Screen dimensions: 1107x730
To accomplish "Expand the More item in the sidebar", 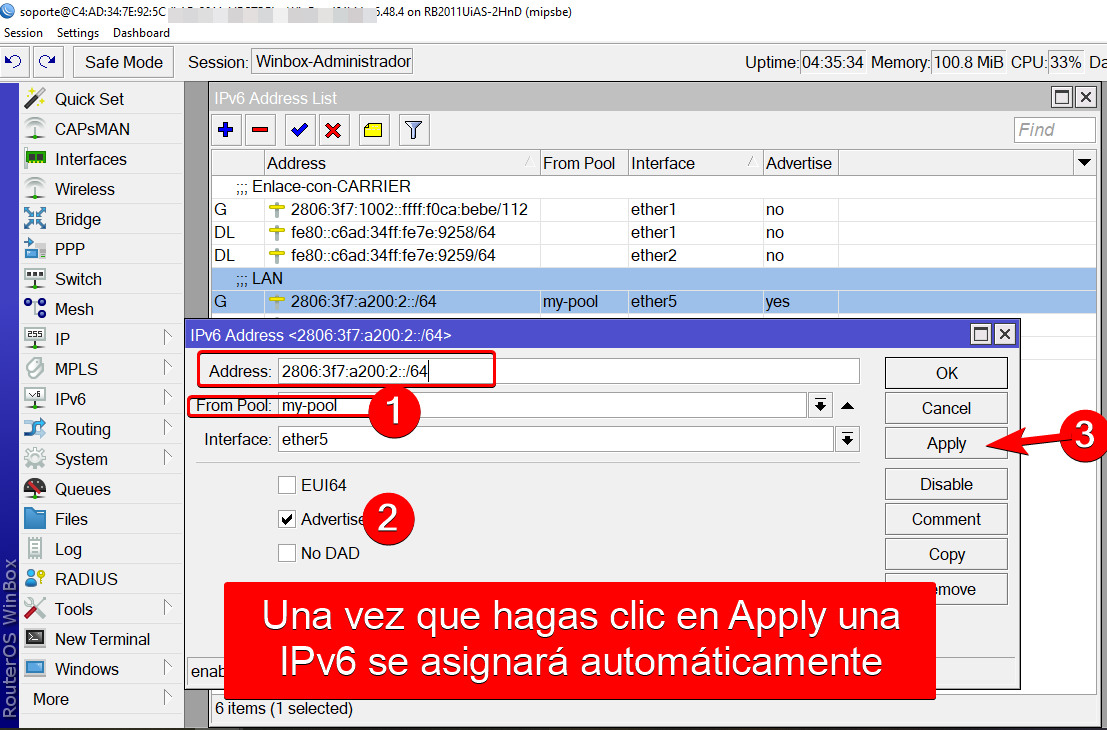I will (x=50, y=699).
